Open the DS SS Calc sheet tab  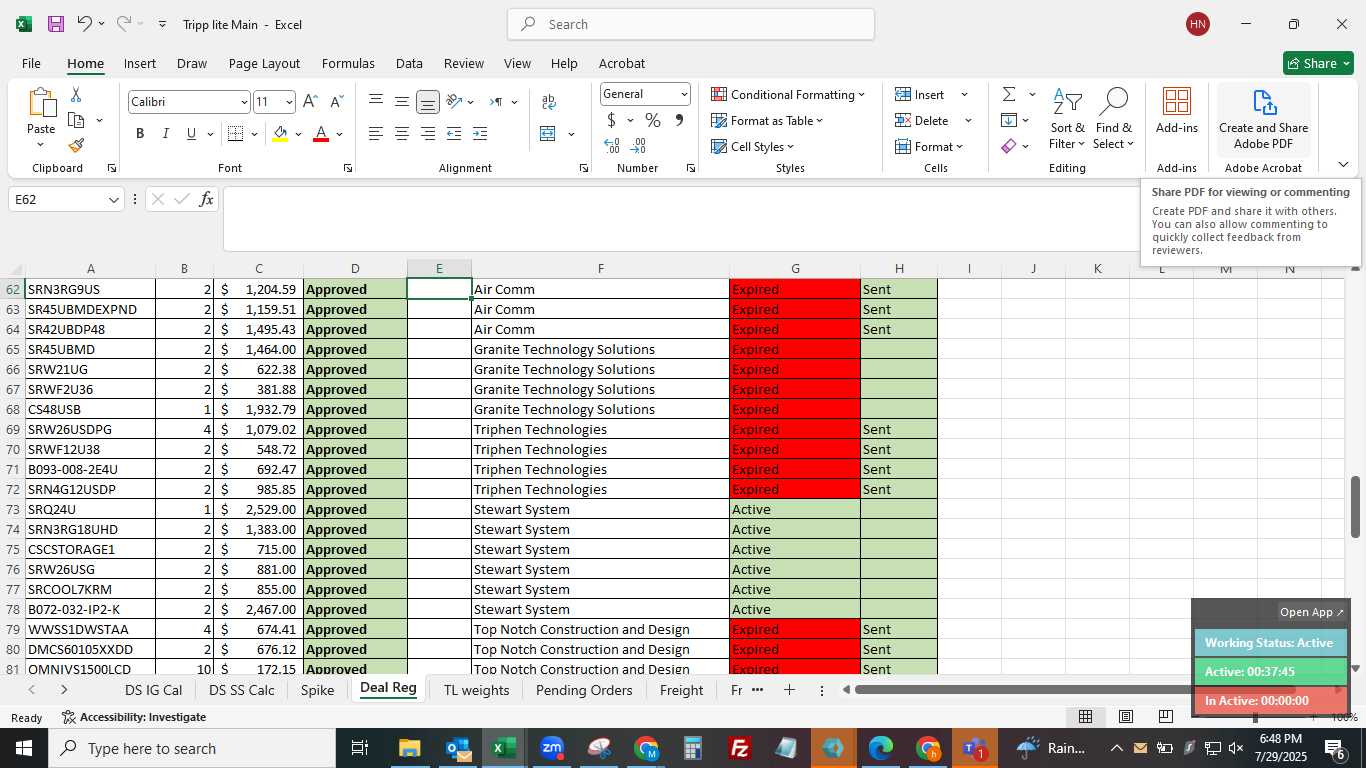tap(242, 690)
